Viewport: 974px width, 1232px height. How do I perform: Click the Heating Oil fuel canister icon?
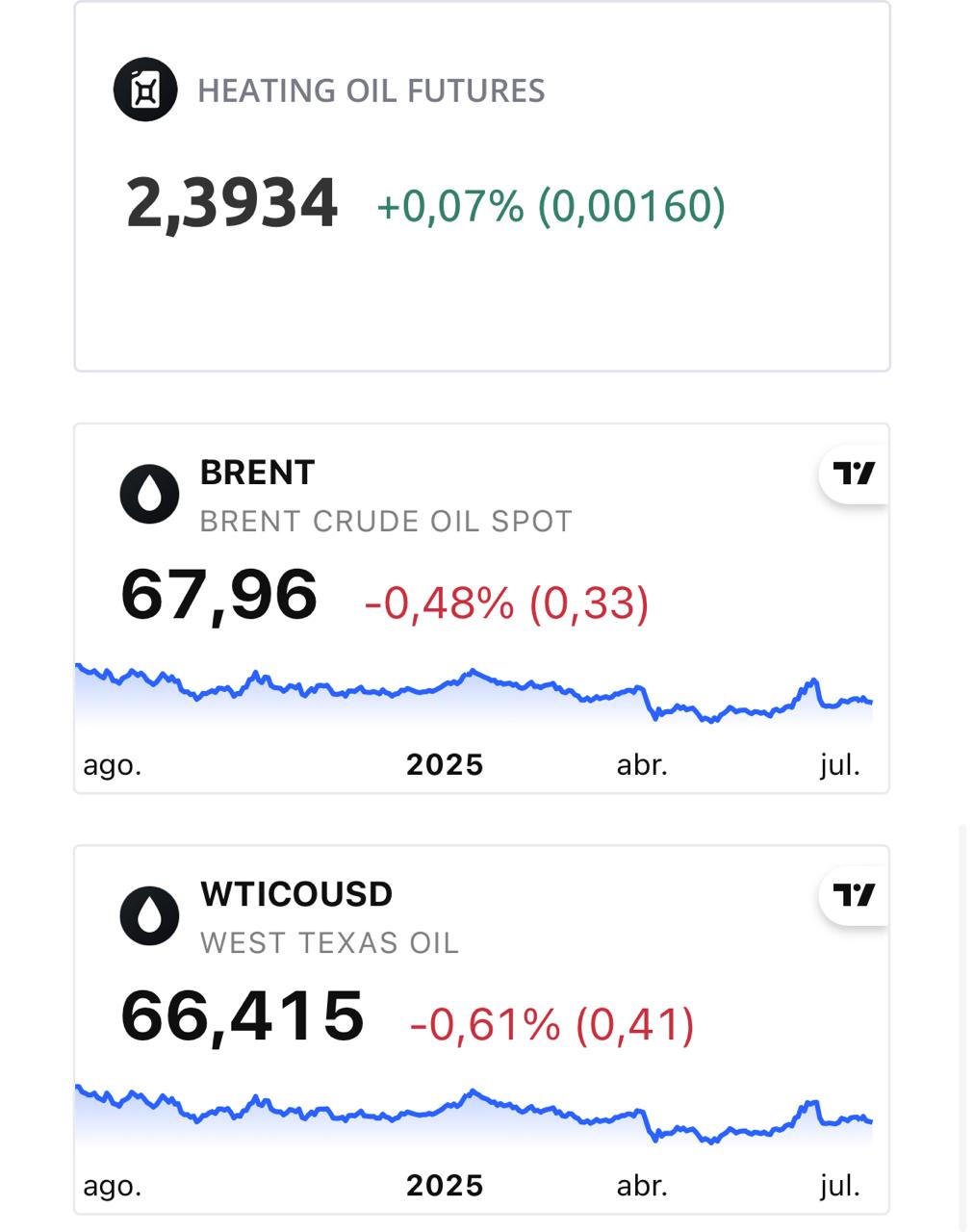coord(145,90)
